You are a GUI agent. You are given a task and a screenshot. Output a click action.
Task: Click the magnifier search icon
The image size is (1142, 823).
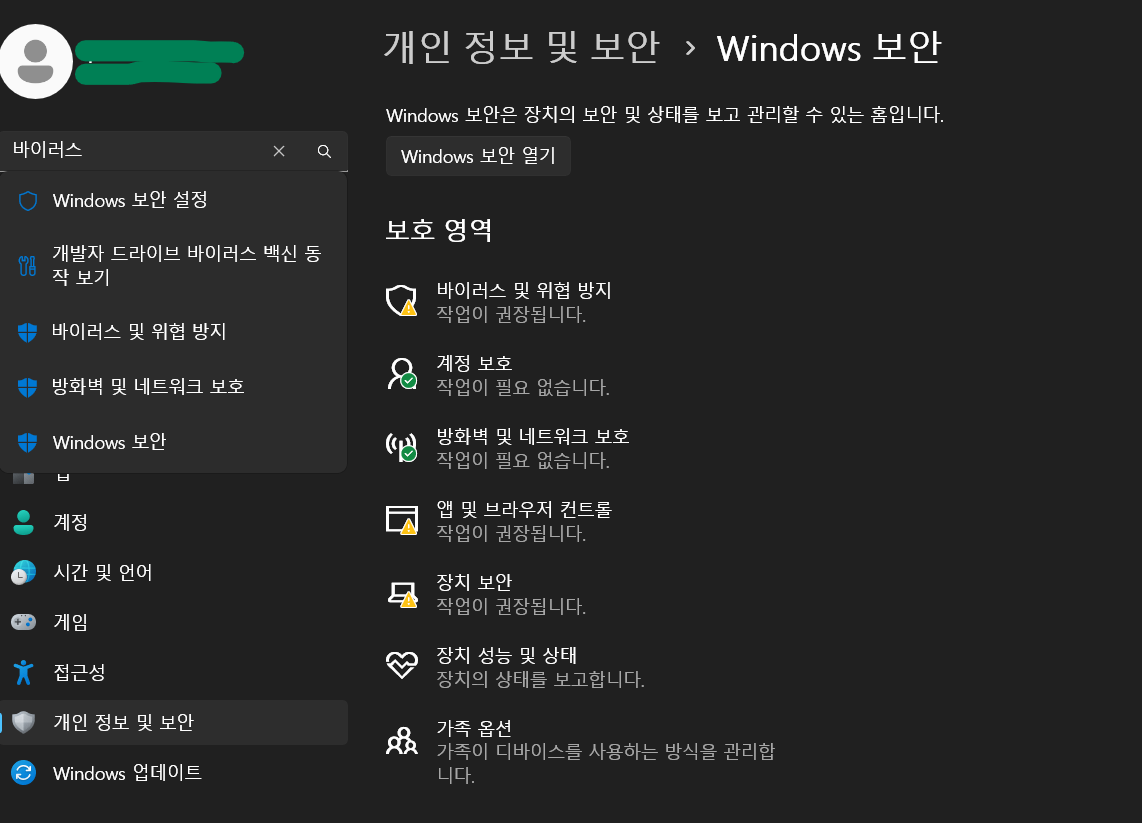click(x=324, y=151)
